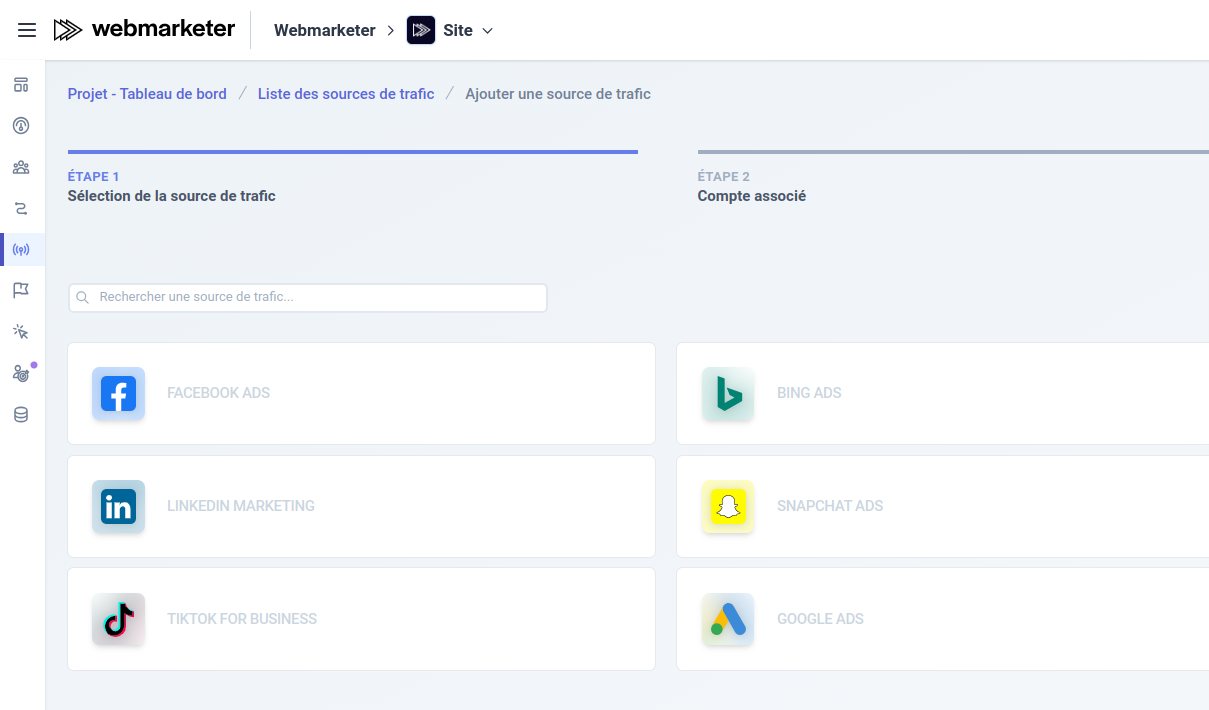
Task: Open Liste des sources de trafic link
Action: [x=346, y=94]
